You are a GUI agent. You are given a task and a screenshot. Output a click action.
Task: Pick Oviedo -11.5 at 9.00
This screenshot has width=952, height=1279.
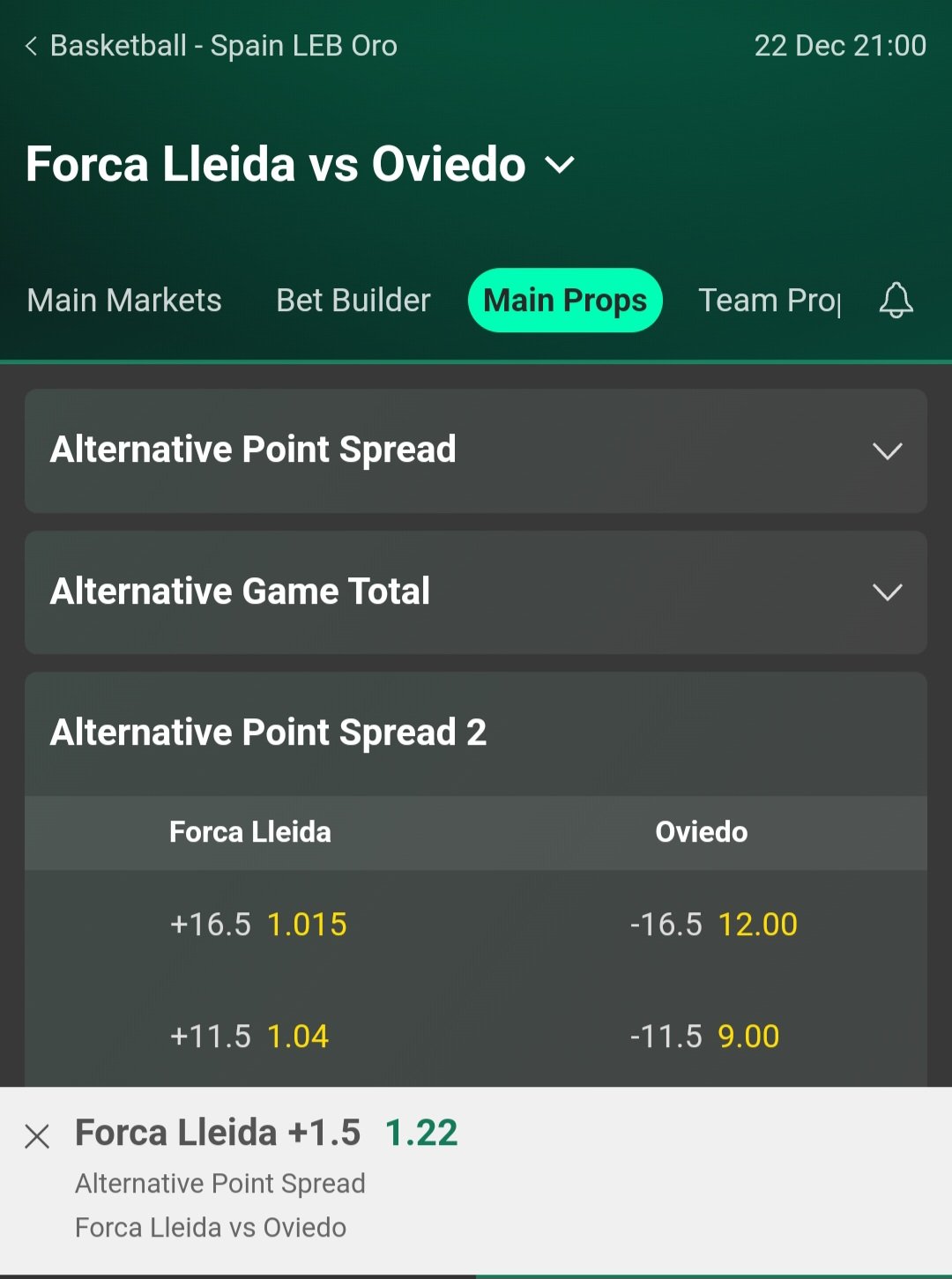click(705, 1037)
